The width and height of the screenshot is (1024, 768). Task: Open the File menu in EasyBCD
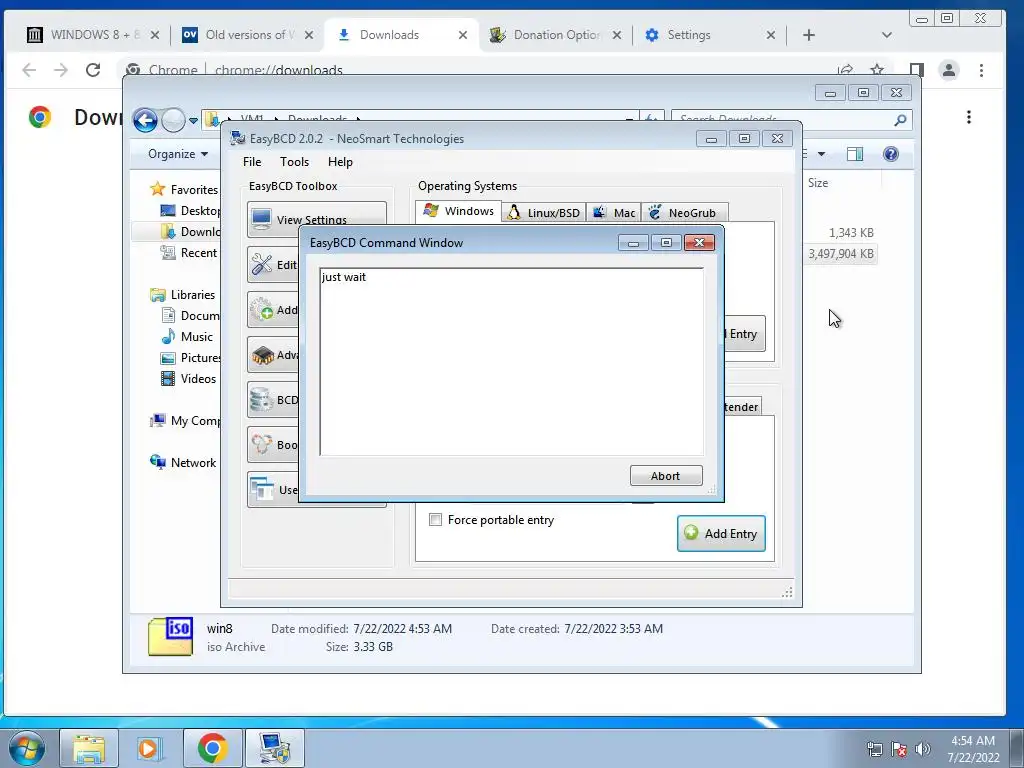(252, 162)
